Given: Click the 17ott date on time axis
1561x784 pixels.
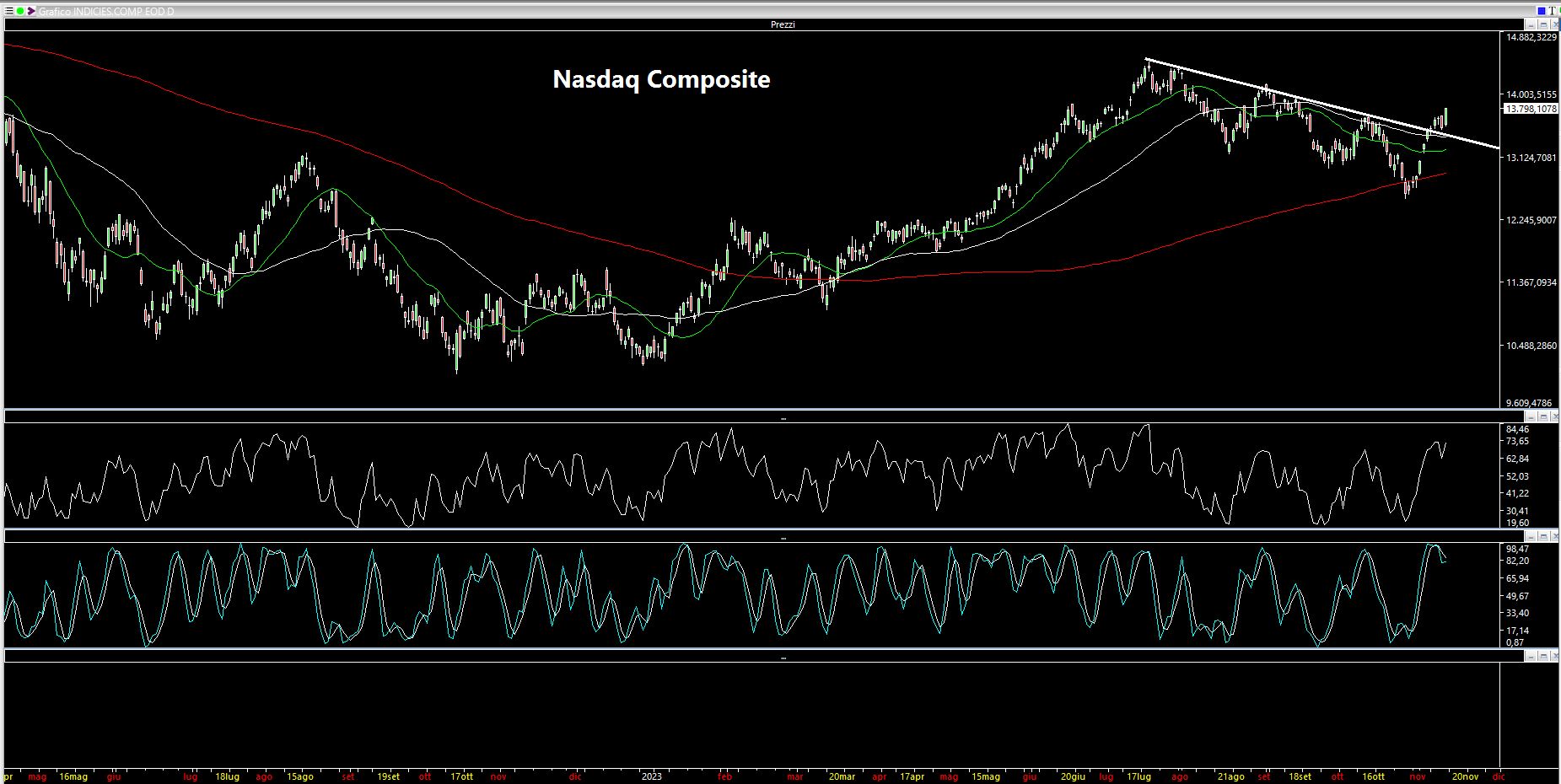Looking at the screenshot, I should (461, 776).
